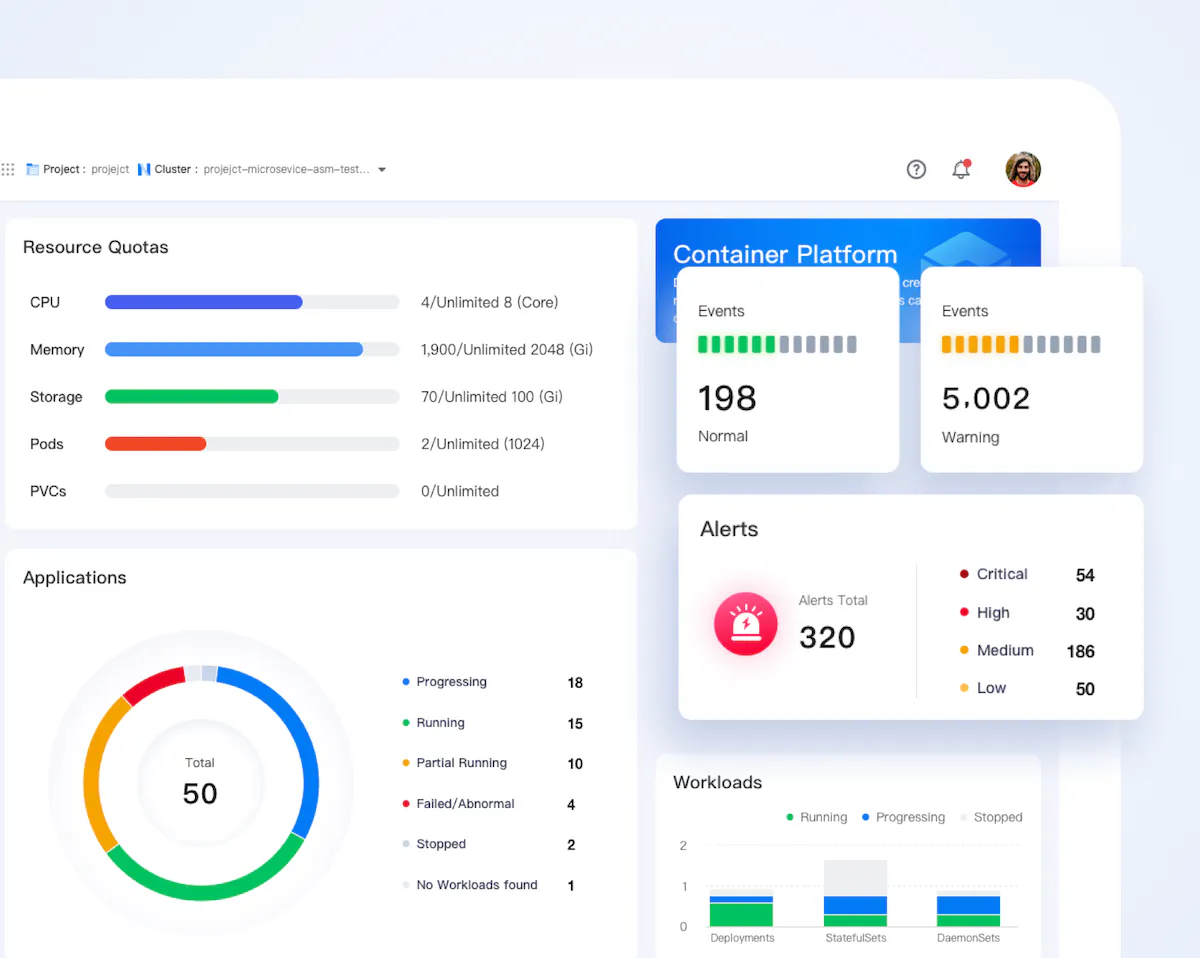
Task: Toggle the Partial Running legend entry
Action: tap(454, 763)
